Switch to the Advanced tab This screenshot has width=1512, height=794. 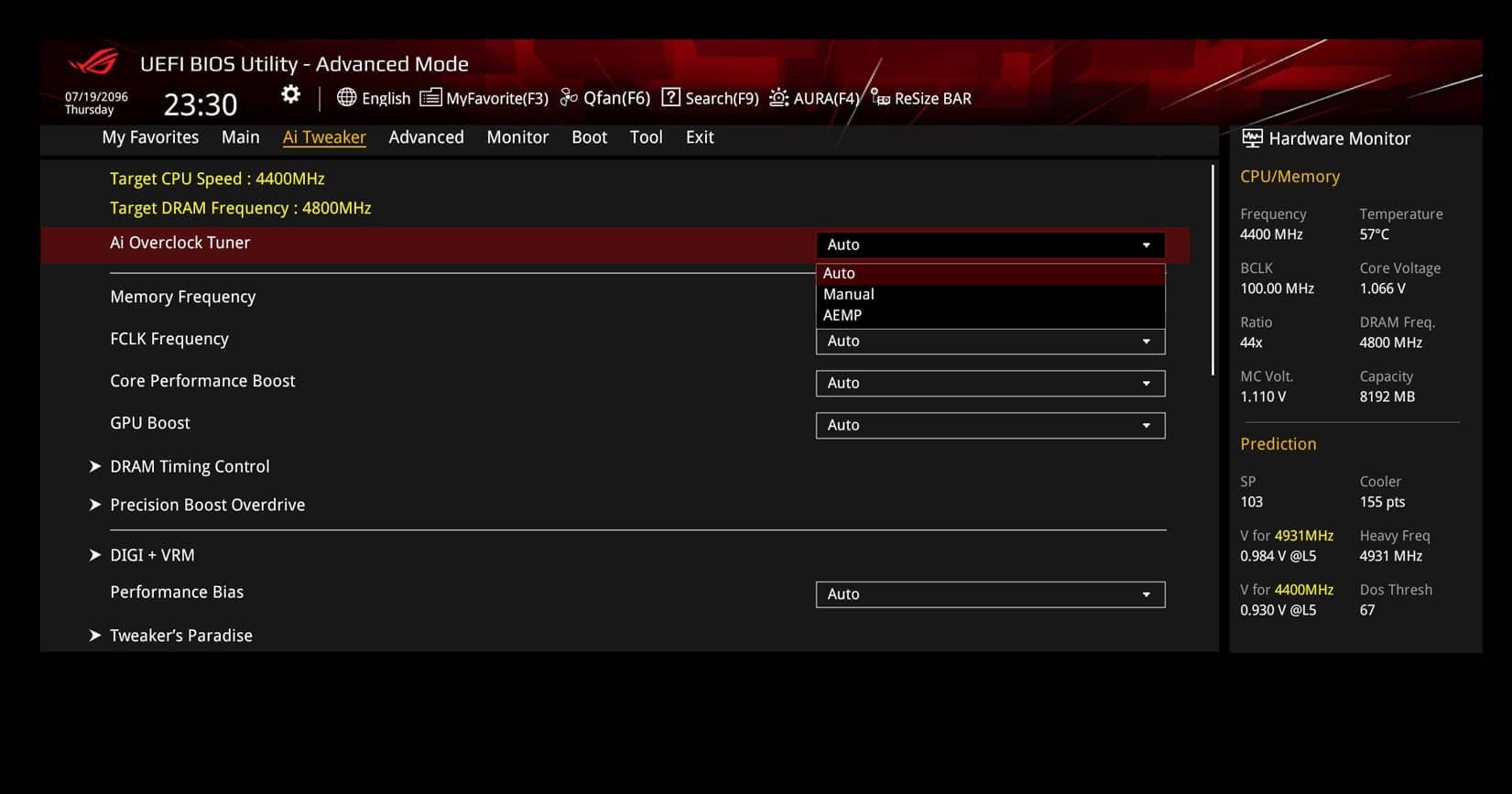(426, 137)
